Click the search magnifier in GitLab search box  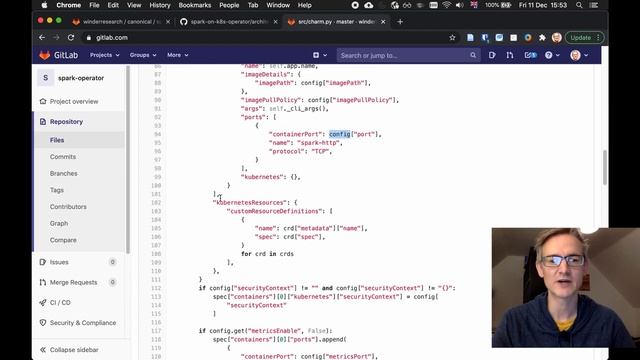(473, 55)
